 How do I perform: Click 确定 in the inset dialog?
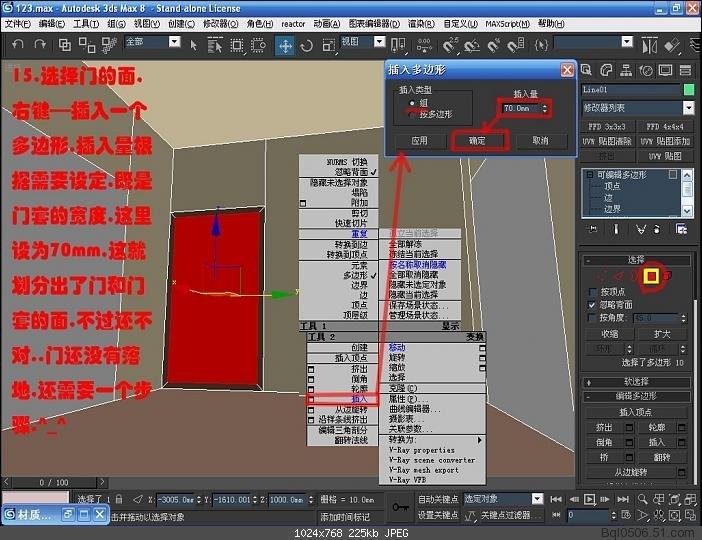click(477, 141)
